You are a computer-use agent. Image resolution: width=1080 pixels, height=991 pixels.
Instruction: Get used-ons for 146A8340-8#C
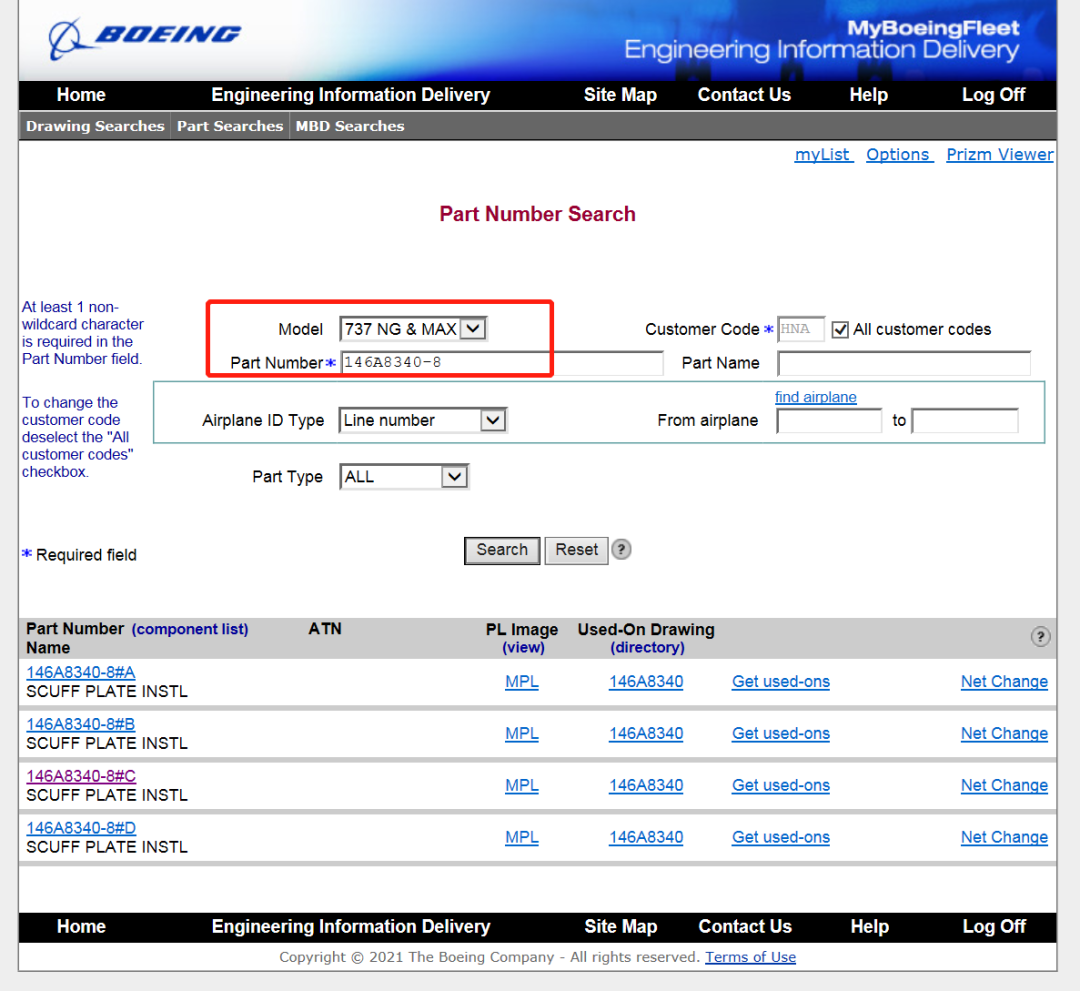(x=780, y=786)
